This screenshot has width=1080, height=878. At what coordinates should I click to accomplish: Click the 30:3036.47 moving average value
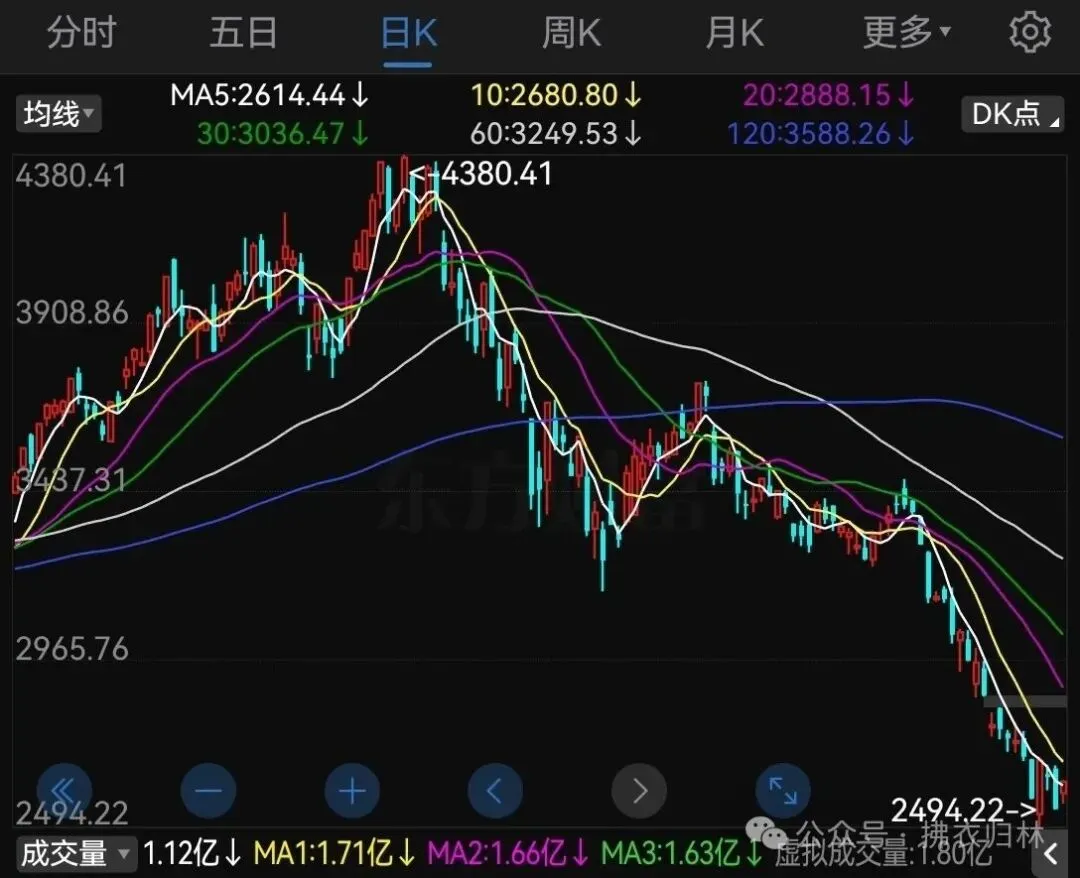pos(282,134)
